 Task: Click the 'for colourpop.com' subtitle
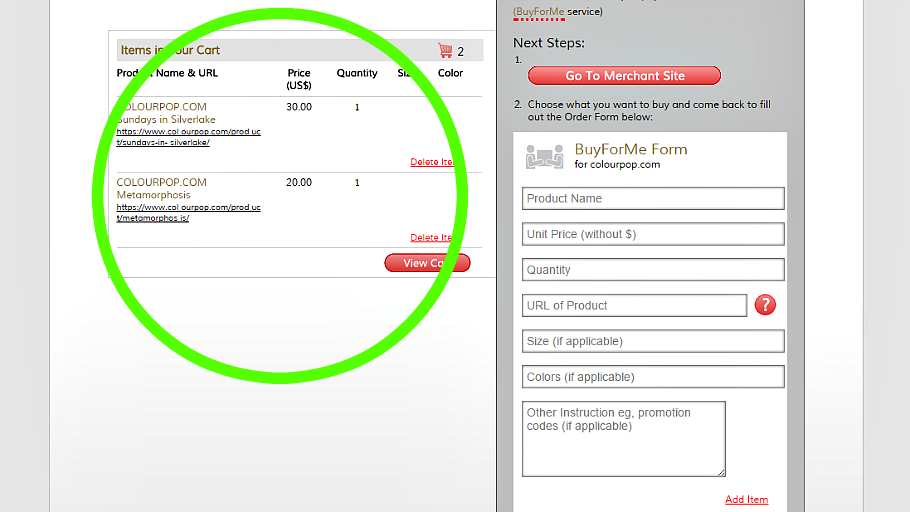(x=617, y=164)
